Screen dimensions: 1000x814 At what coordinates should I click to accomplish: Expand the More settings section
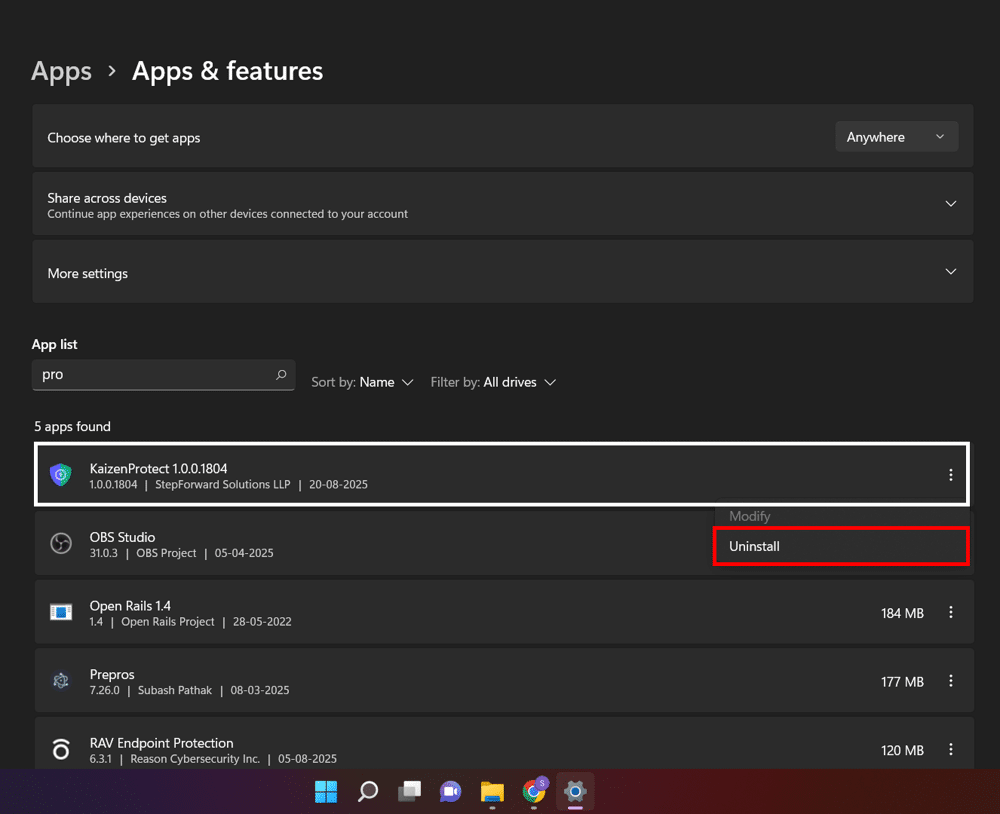pyautogui.click(x=950, y=272)
